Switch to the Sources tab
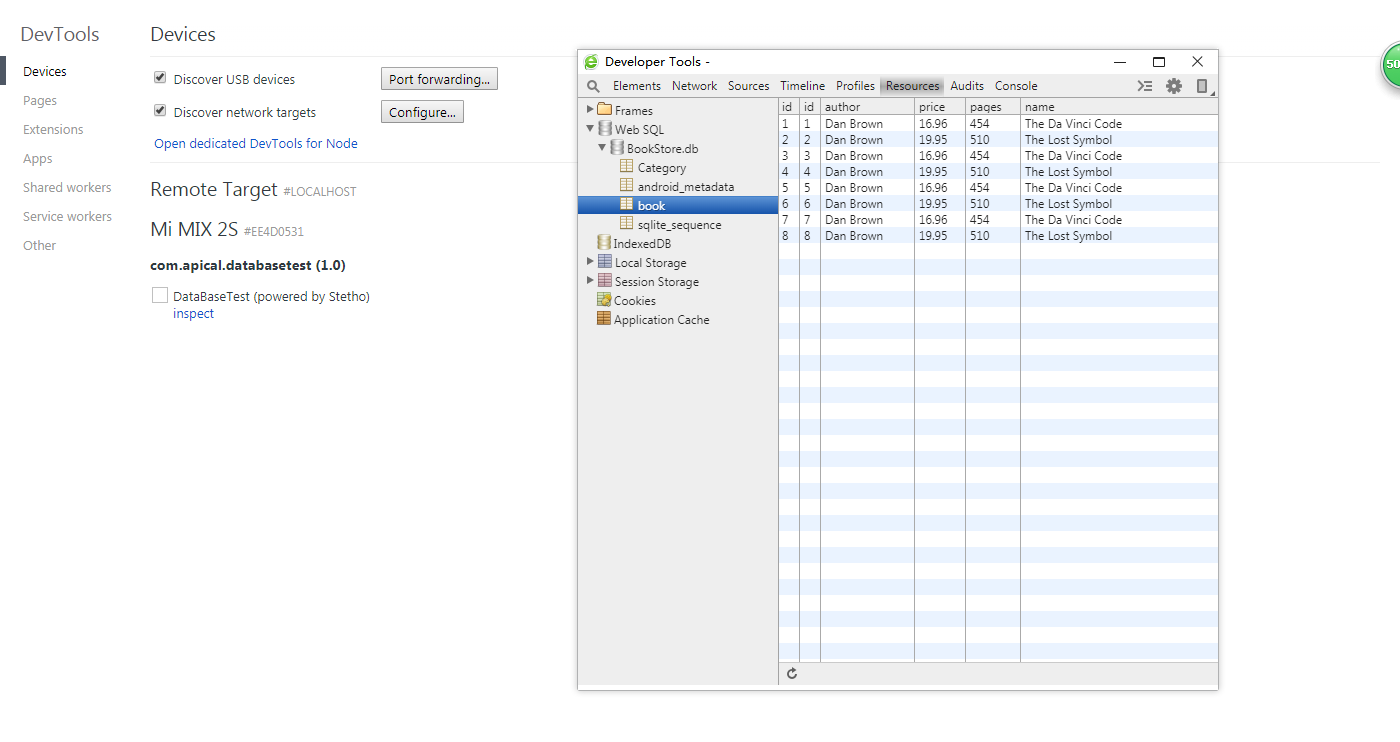 pos(749,86)
